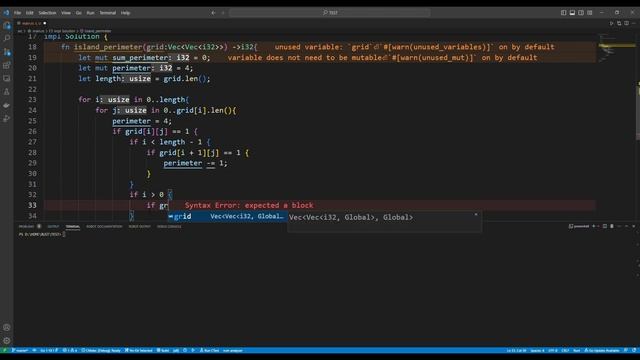This screenshot has width=640, height=360.
Task: Open the Search view in activity bar
Action: pos(7,38)
